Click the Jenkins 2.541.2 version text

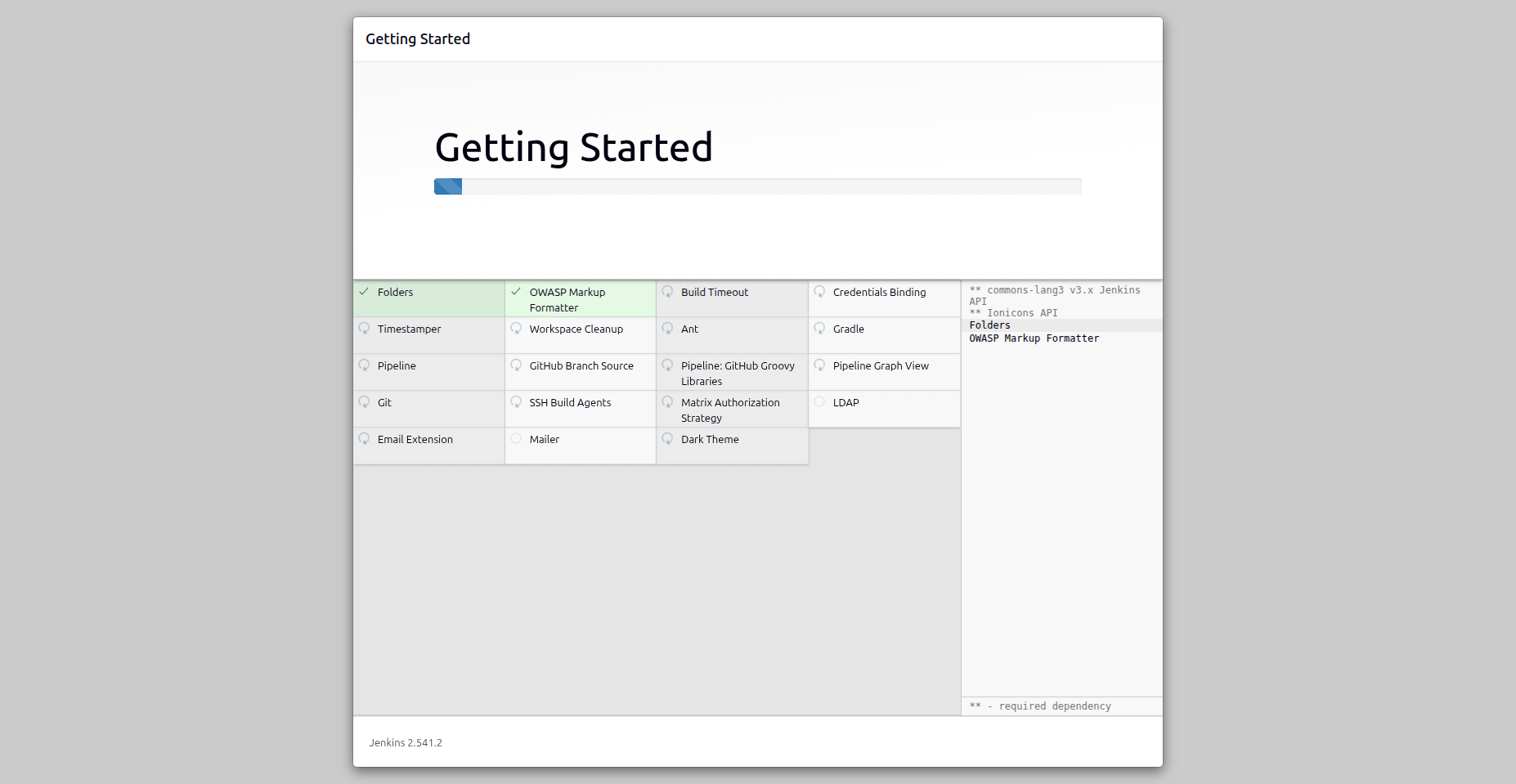(x=406, y=743)
